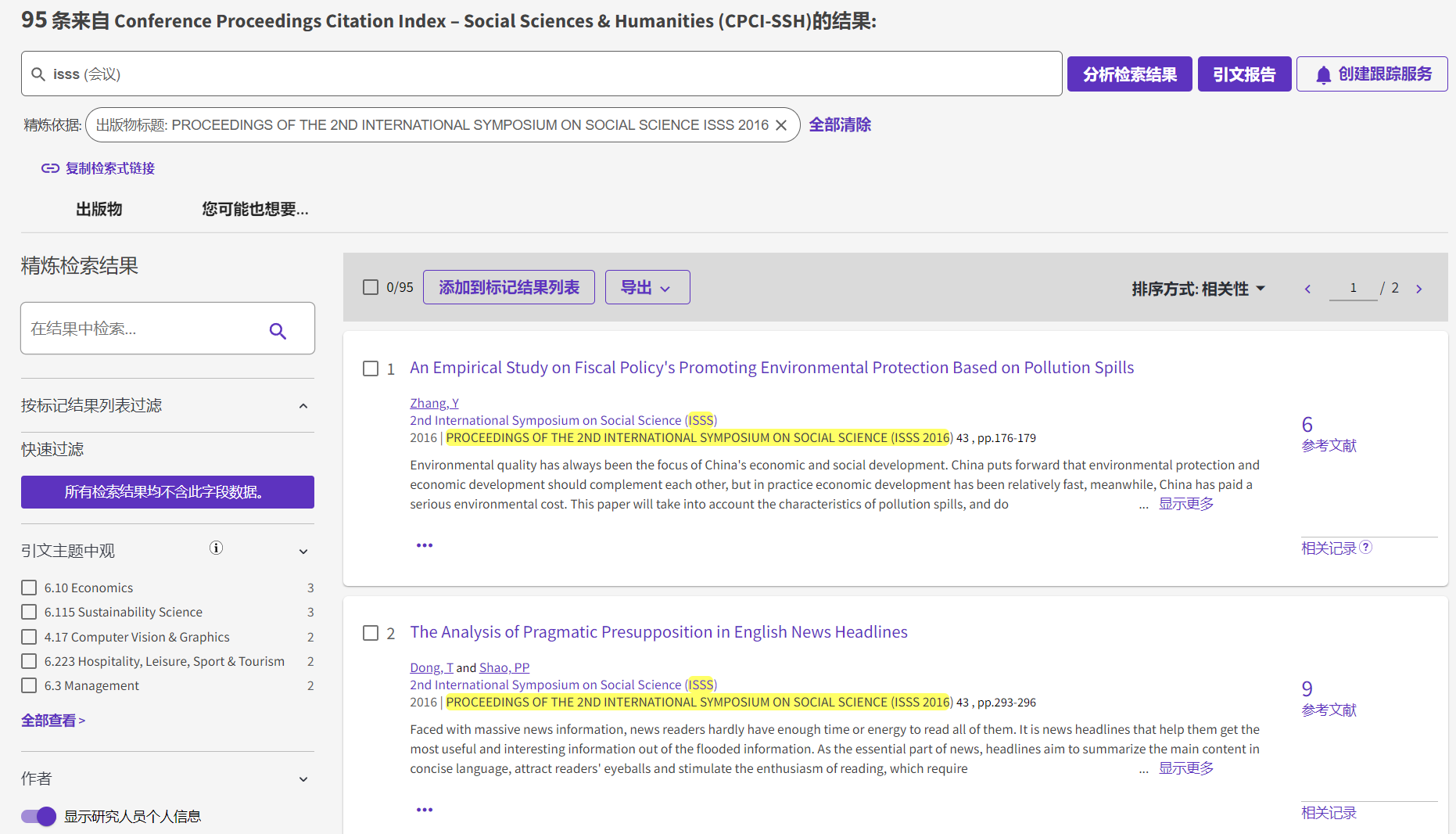Remove the publication title refine filter (X)
1456x834 pixels.
click(780, 125)
